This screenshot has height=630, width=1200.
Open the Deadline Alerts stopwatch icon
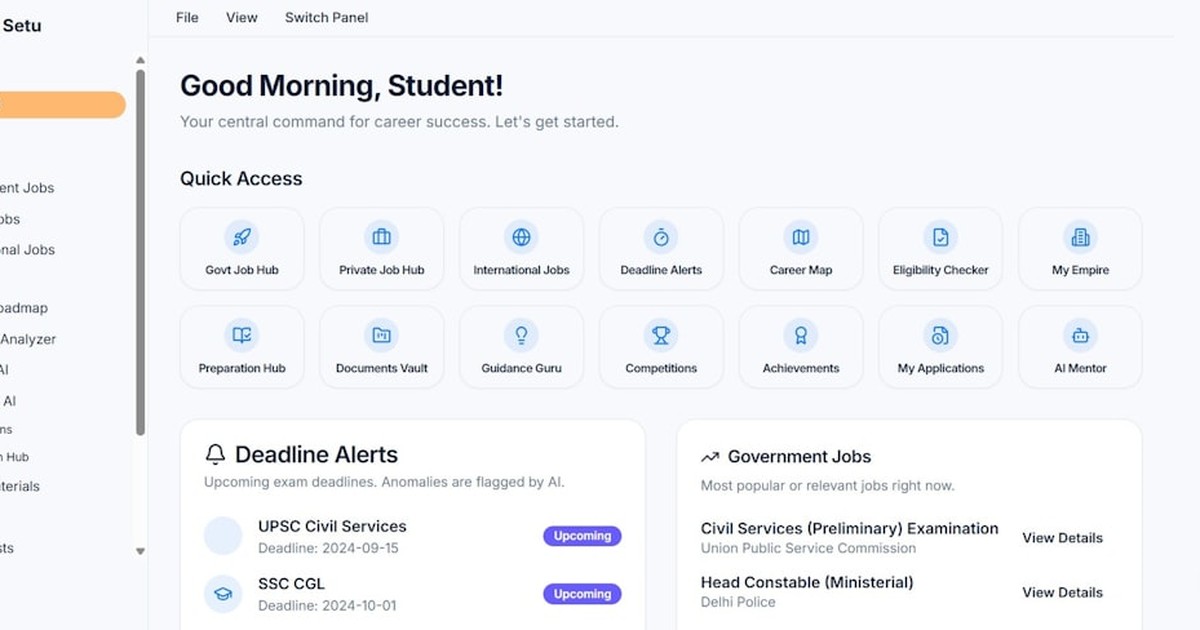click(x=661, y=237)
